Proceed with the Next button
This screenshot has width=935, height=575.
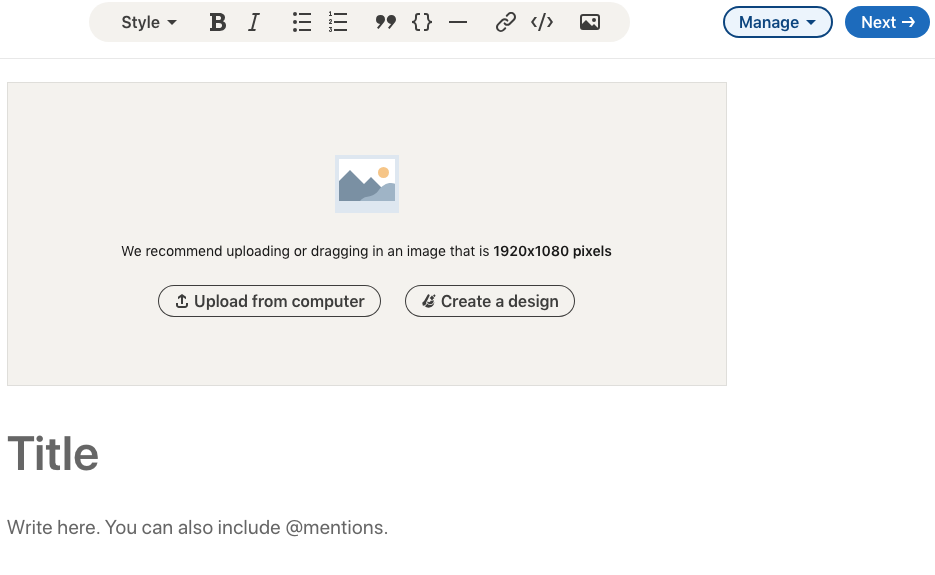[x=887, y=22]
